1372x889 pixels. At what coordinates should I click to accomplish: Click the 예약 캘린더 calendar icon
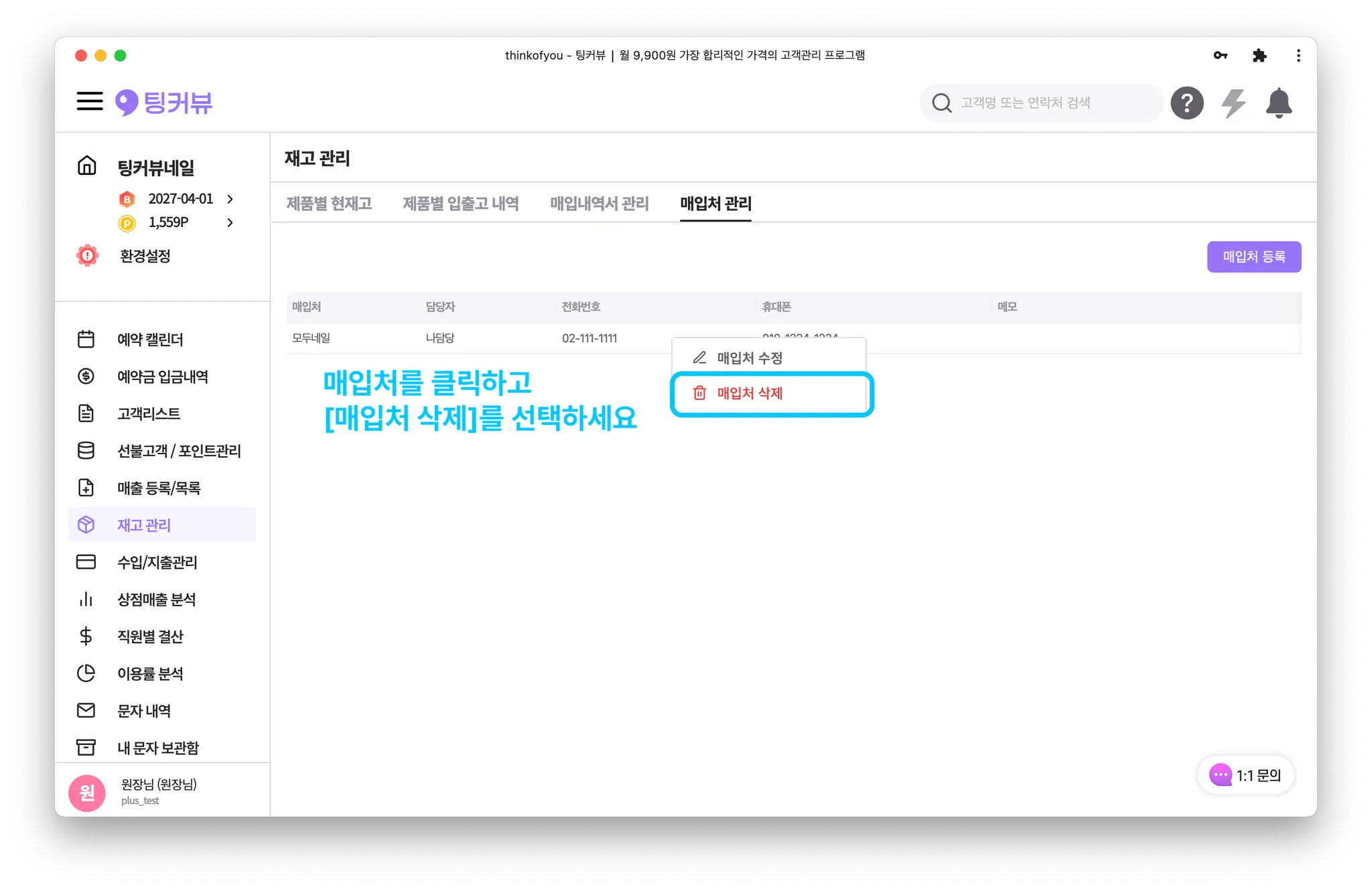click(86, 340)
